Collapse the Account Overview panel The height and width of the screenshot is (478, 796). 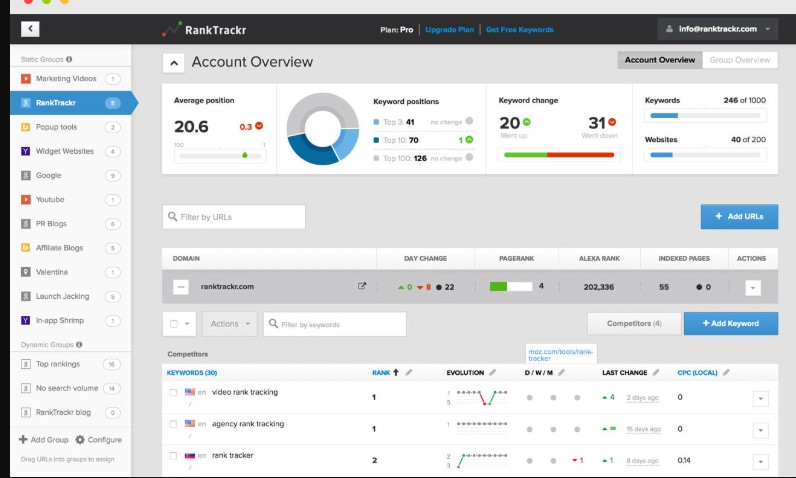[173, 63]
